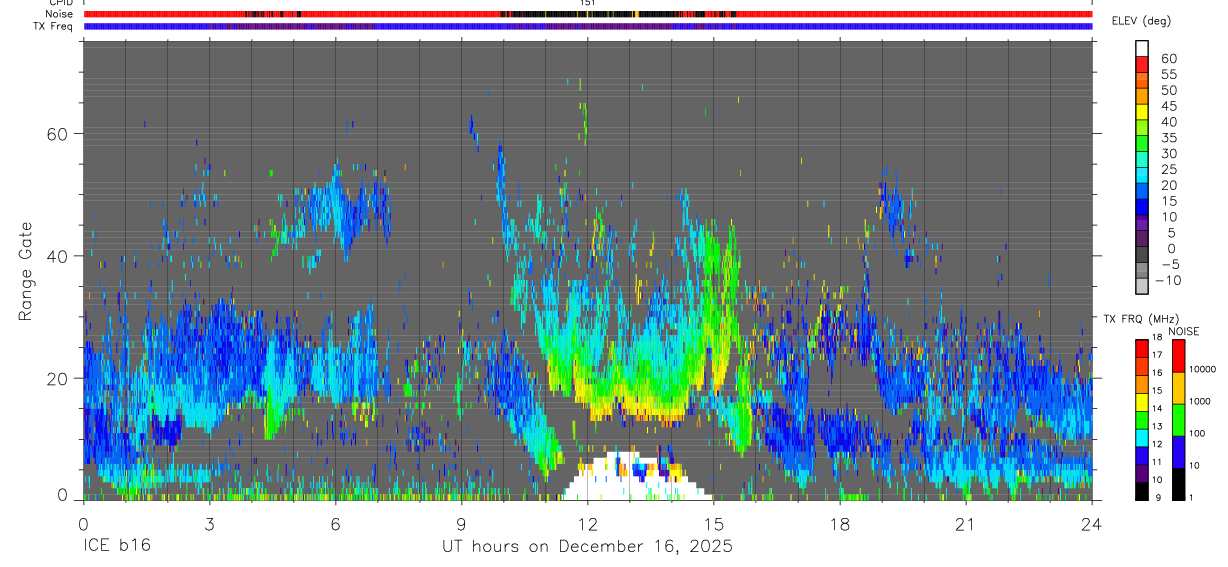1228x567 pixels.
Task: Click the red ELEV swatch between 55 and 60
Action: (x=1142, y=65)
